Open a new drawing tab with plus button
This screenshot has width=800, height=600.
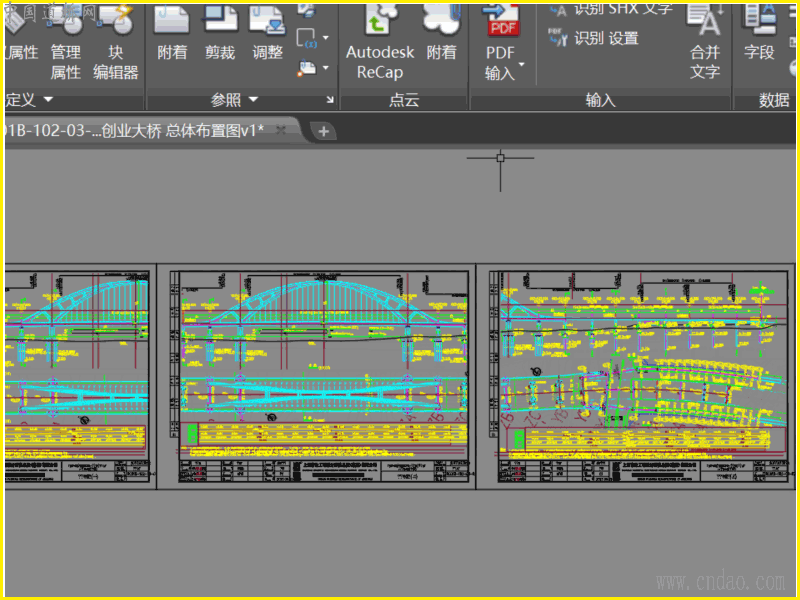tap(323, 131)
